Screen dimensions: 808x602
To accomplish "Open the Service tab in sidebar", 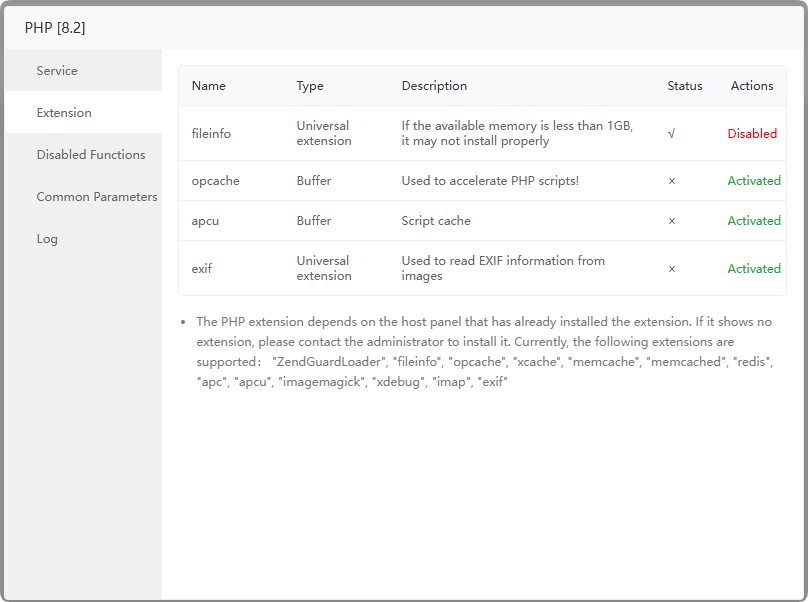I will coord(57,71).
